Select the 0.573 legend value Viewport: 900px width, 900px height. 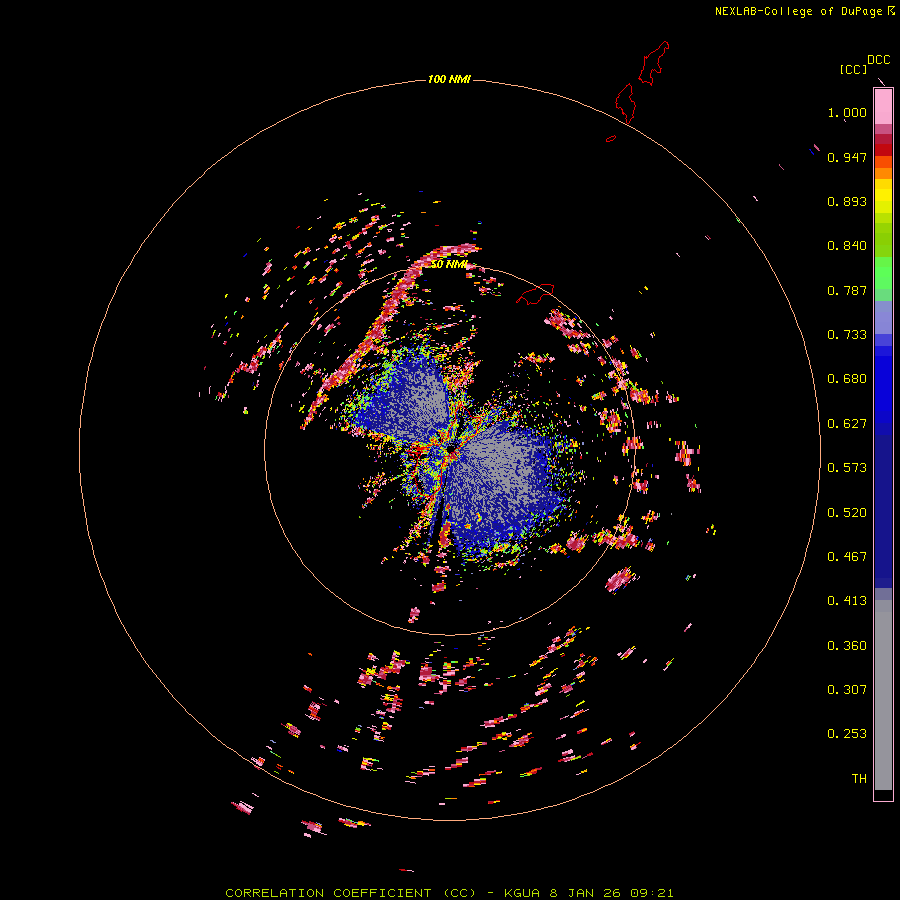(x=847, y=468)
